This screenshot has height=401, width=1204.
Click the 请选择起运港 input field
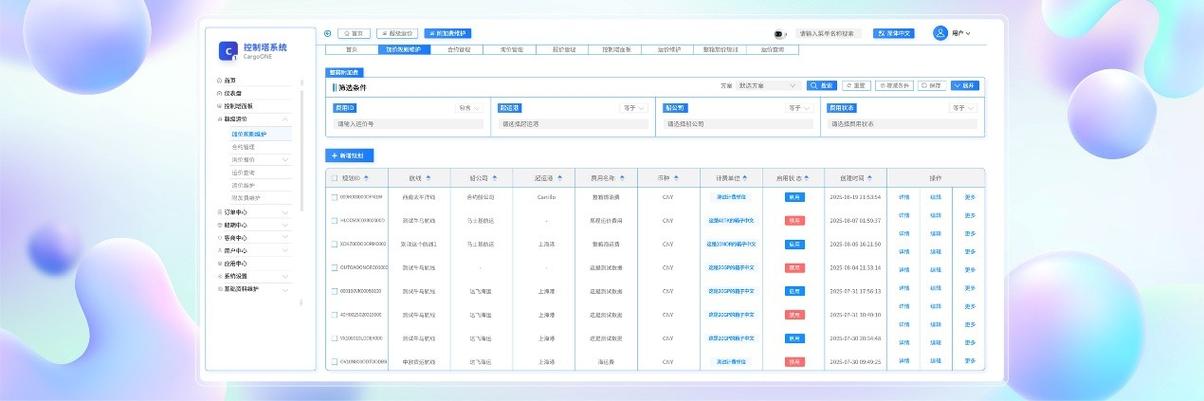tap(572, 124)
